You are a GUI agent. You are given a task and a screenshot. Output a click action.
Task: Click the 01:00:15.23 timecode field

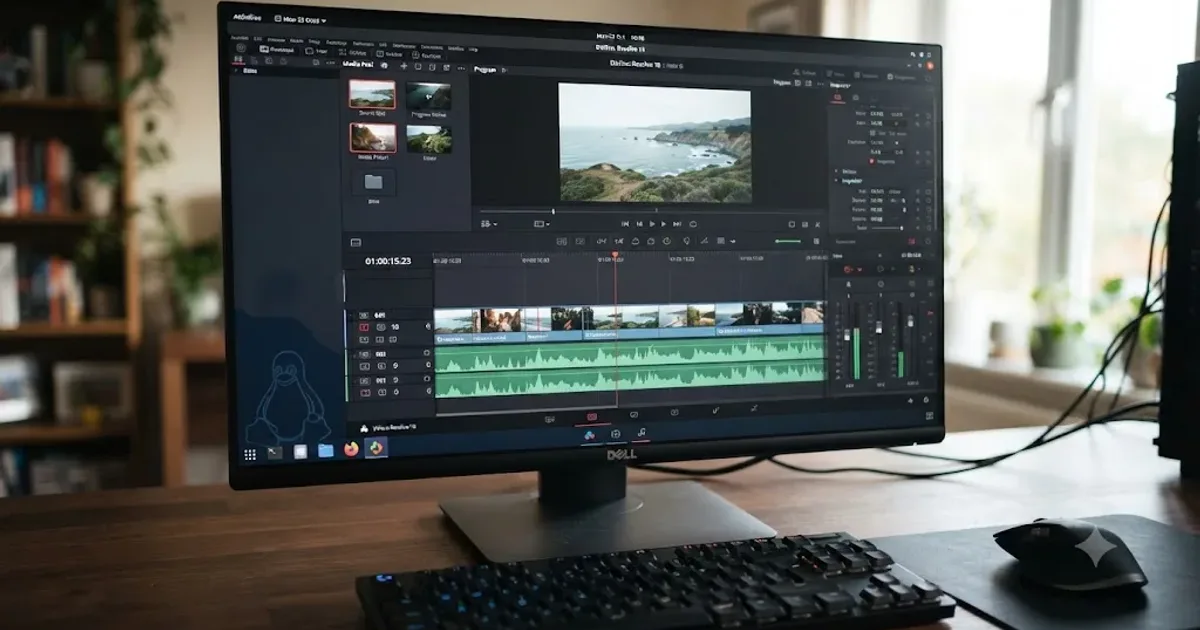coord(388,261)
